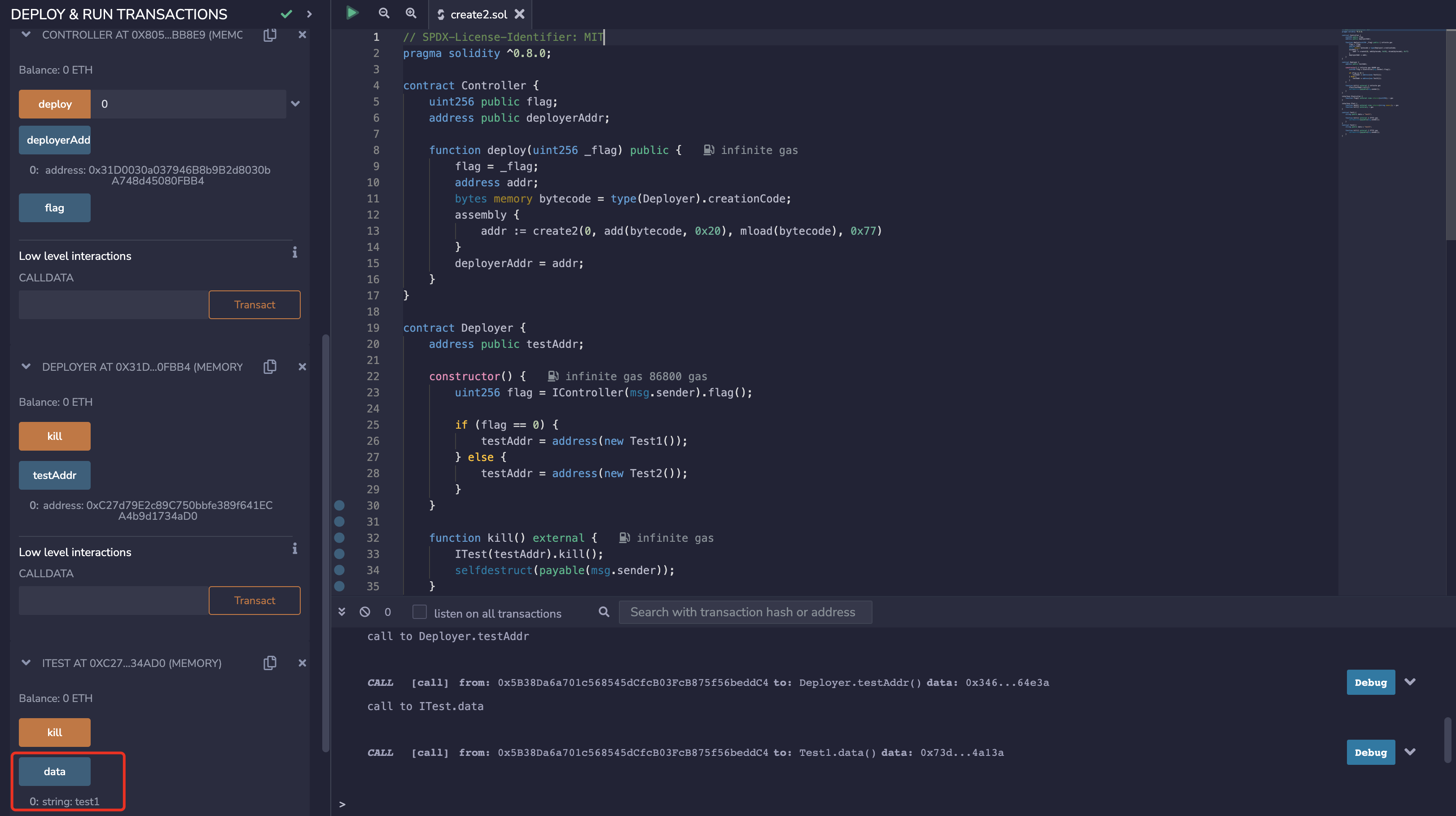
Task: Debug the Test1.data call
Action: click(x=1370, y=752)
